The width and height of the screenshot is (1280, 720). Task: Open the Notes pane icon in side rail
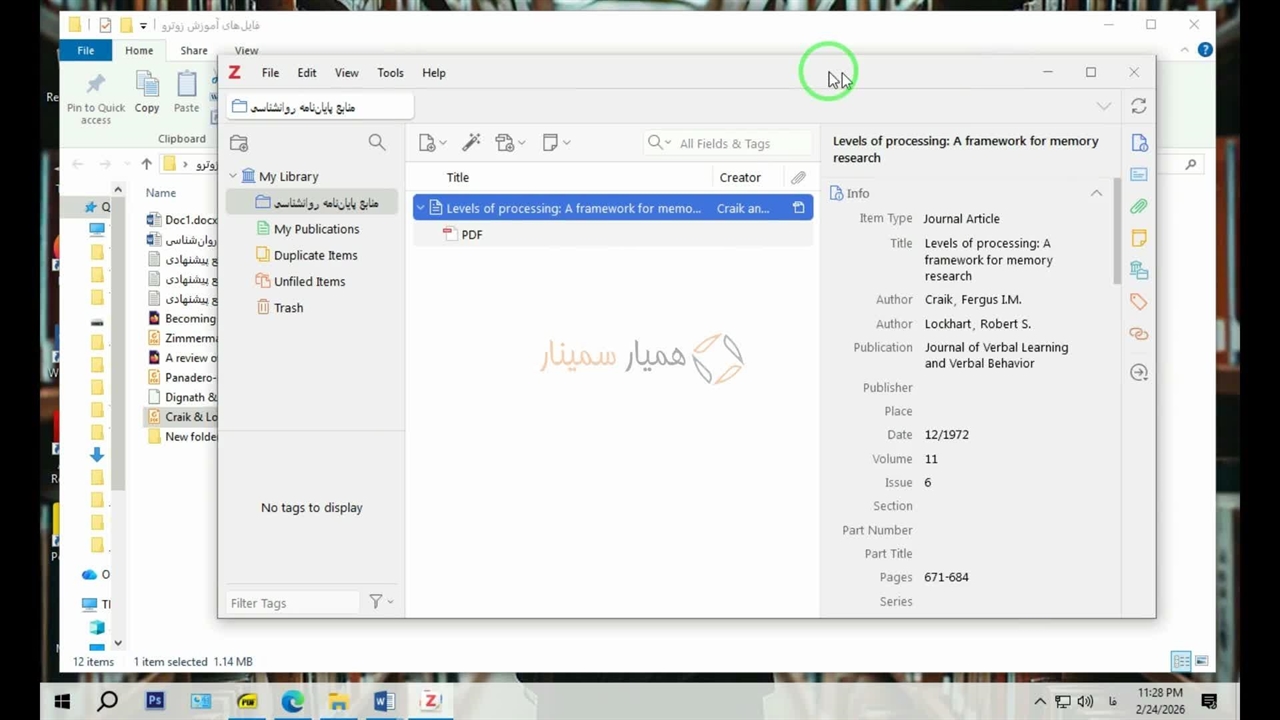(1138, 238)
